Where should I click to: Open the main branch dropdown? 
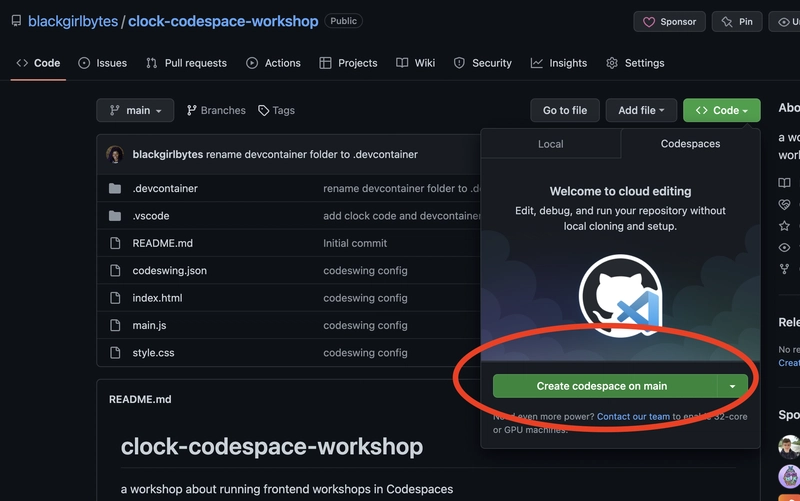[x=135, y=110]
